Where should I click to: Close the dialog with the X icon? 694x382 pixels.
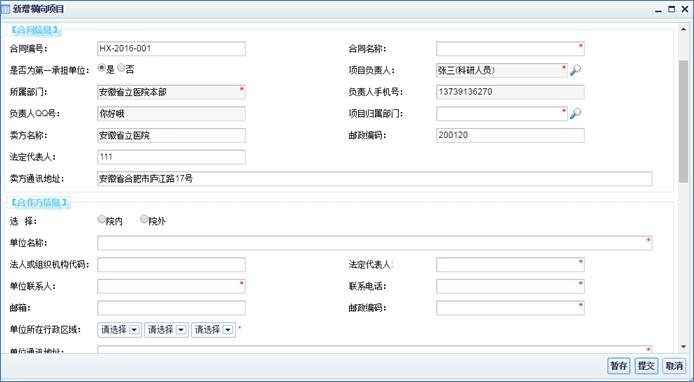(x=685, y=9)
